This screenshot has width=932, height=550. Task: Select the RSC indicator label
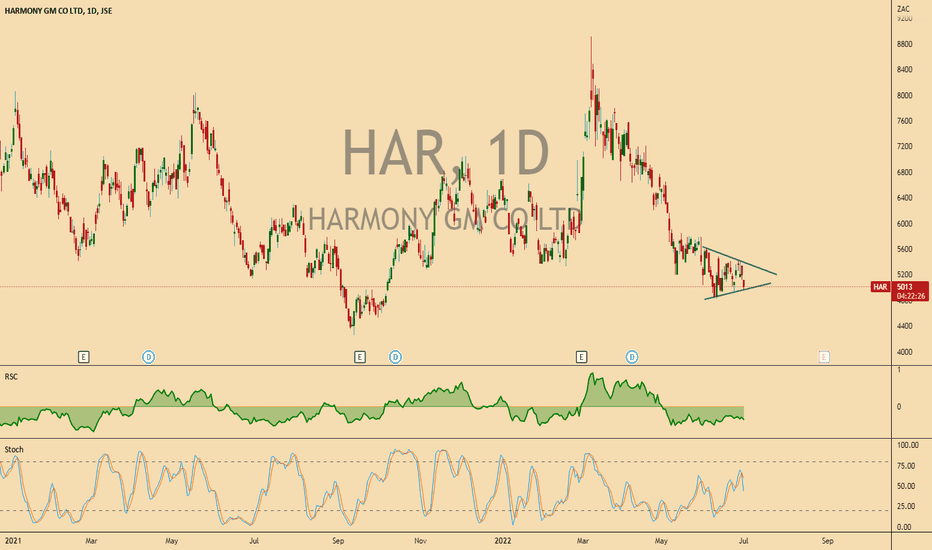(x=11, y=376)
